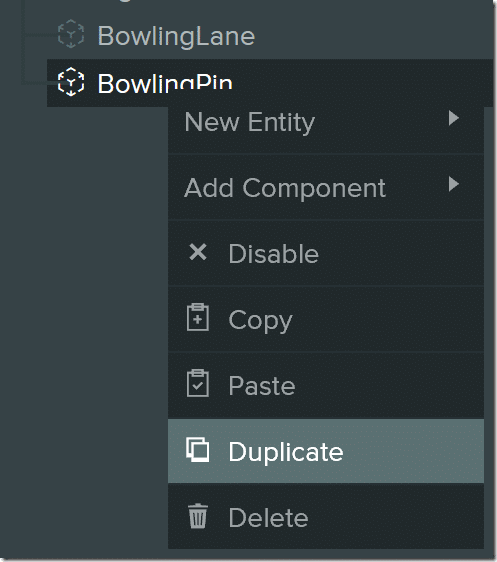Open the New Entity menu entry
The height and width of the screenshot is (562, 497).
tap(326, 122)
